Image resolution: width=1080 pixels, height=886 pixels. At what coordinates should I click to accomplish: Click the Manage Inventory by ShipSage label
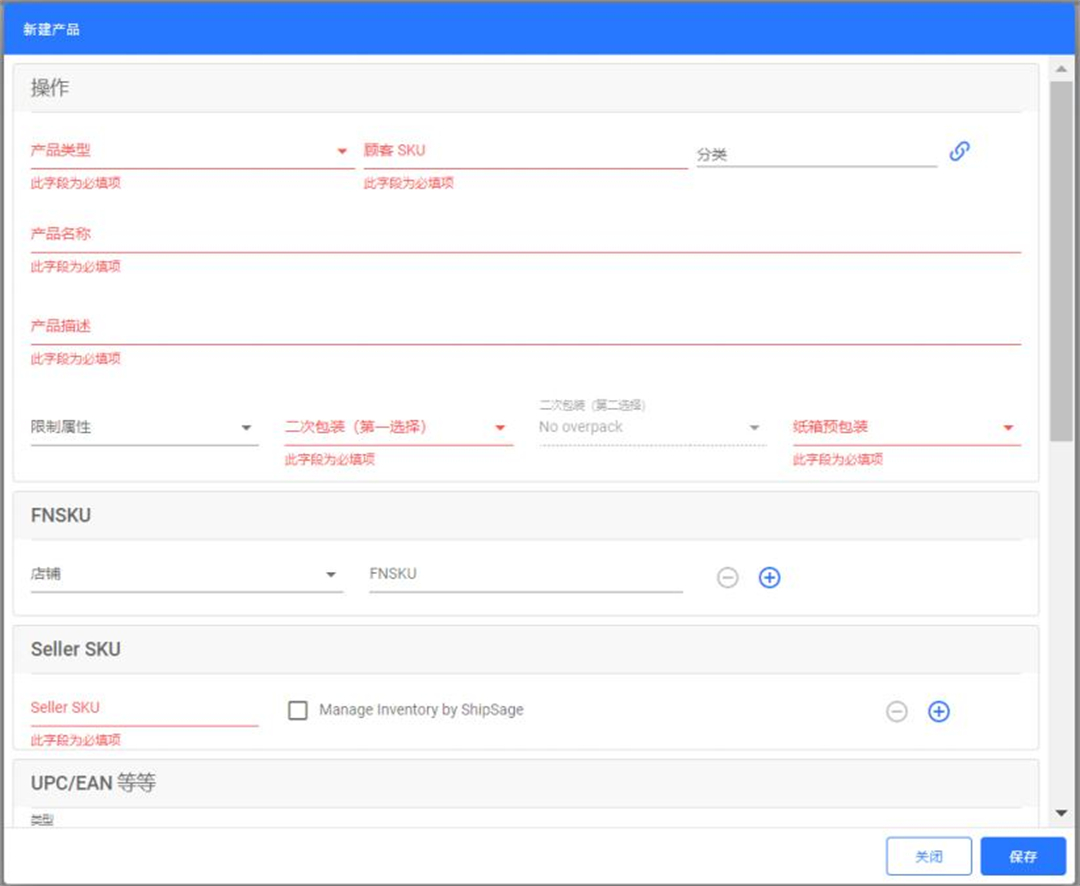[x=421, y=710]
